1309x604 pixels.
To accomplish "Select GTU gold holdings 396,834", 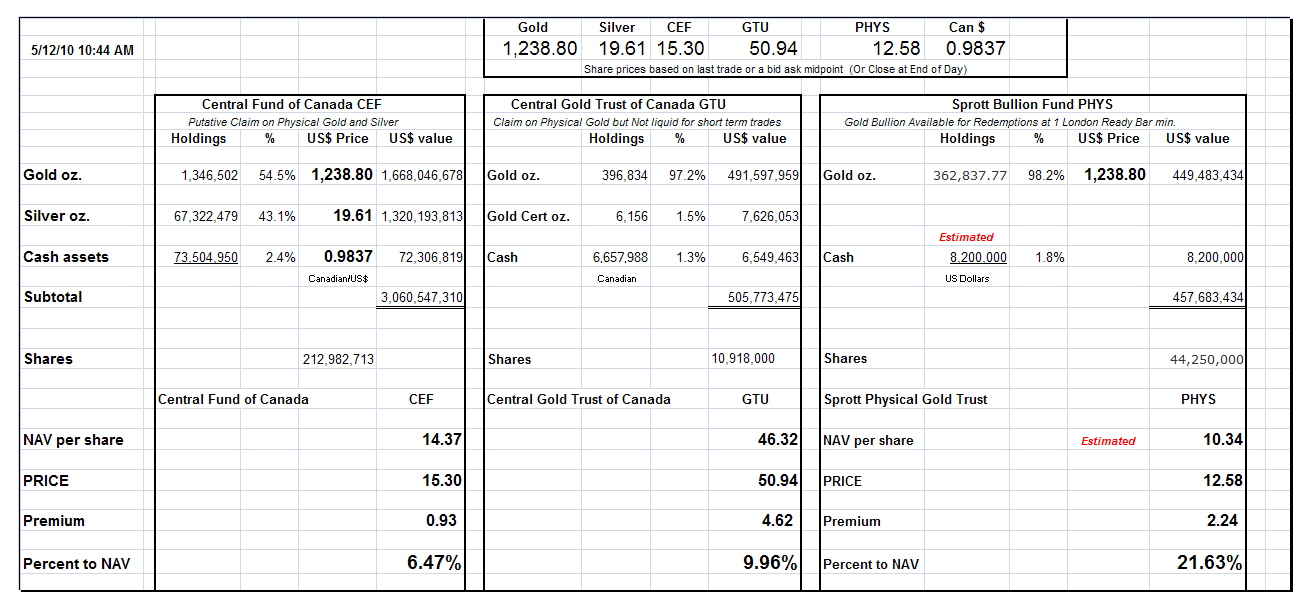I will point(625,175).
